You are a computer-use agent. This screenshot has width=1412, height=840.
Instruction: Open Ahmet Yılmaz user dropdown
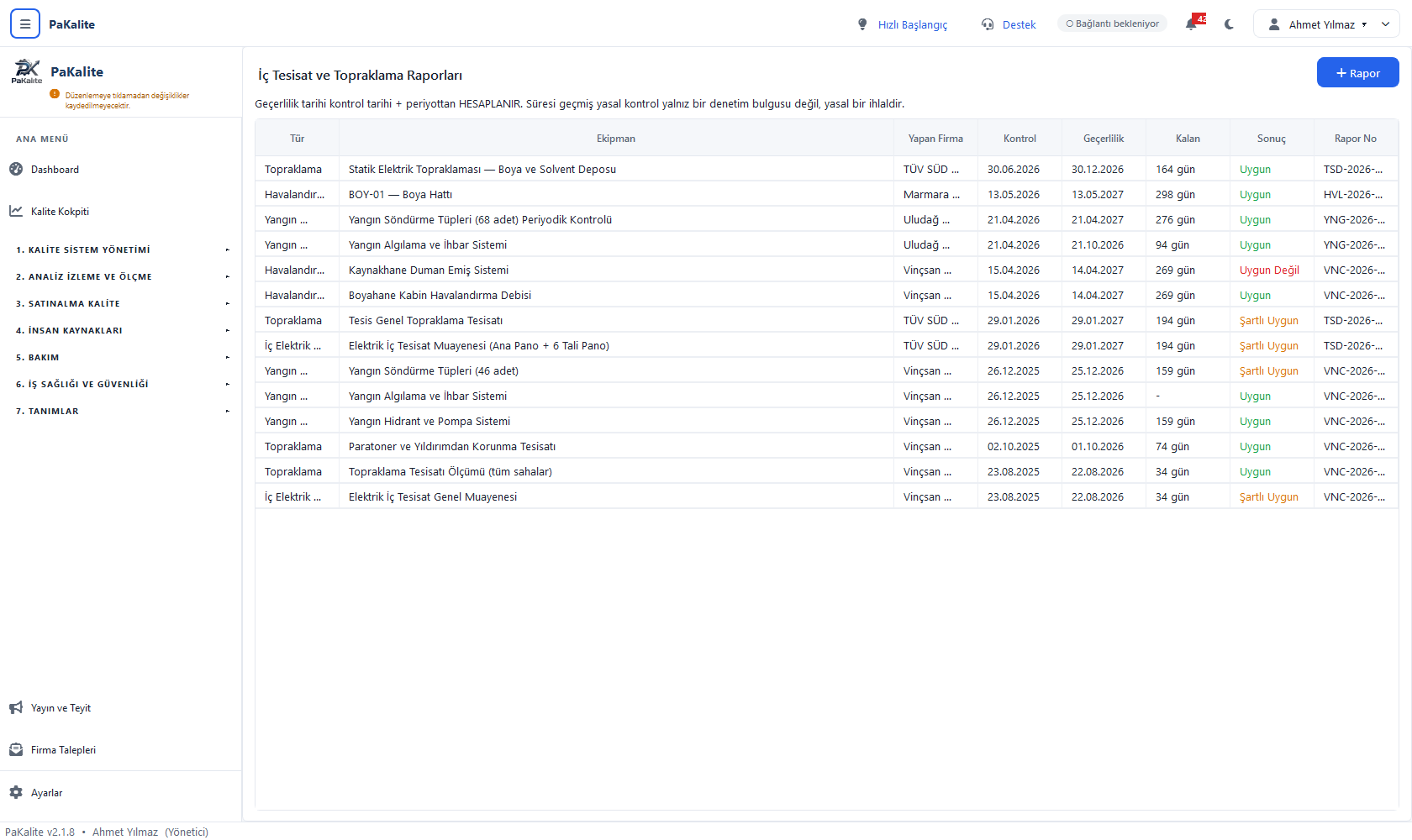tap(1326, 24)
